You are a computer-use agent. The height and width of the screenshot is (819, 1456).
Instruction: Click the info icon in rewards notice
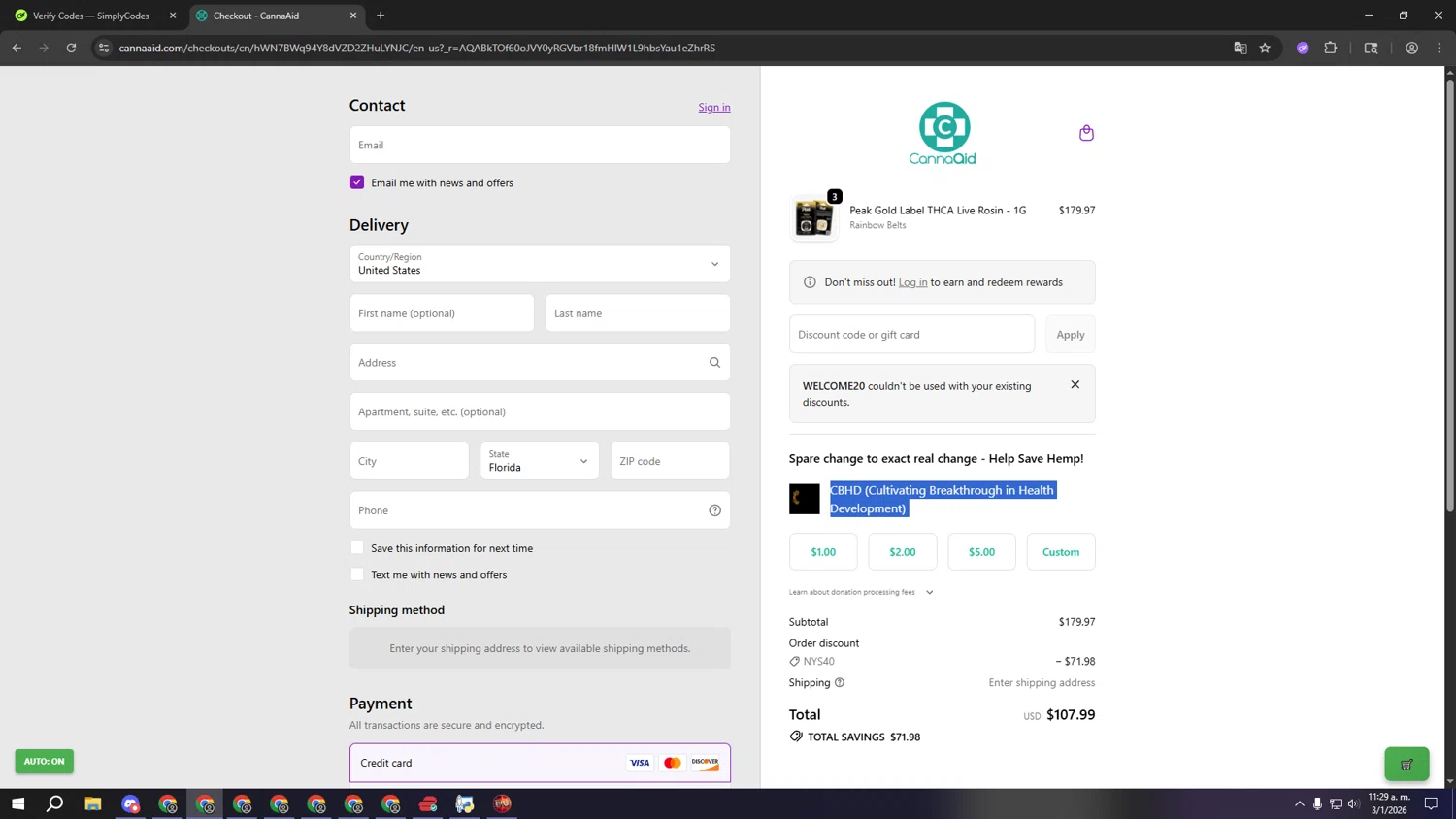pos(810,282)
